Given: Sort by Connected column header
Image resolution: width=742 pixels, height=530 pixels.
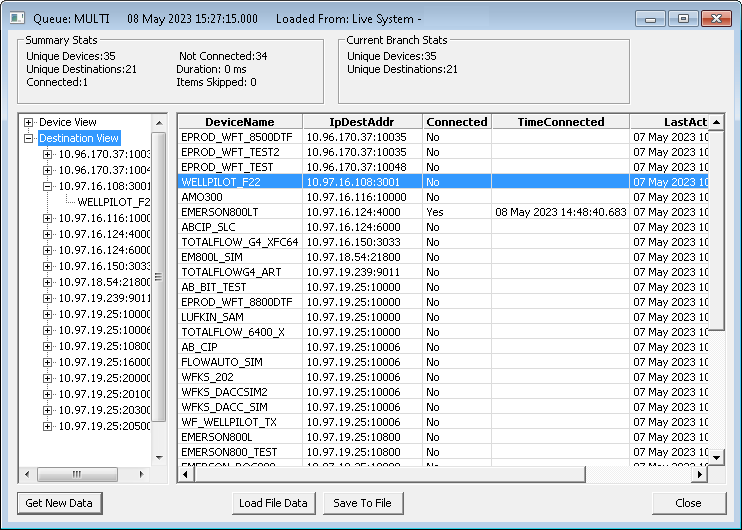Looking at the screenshot, I should [x=457, y=122].
